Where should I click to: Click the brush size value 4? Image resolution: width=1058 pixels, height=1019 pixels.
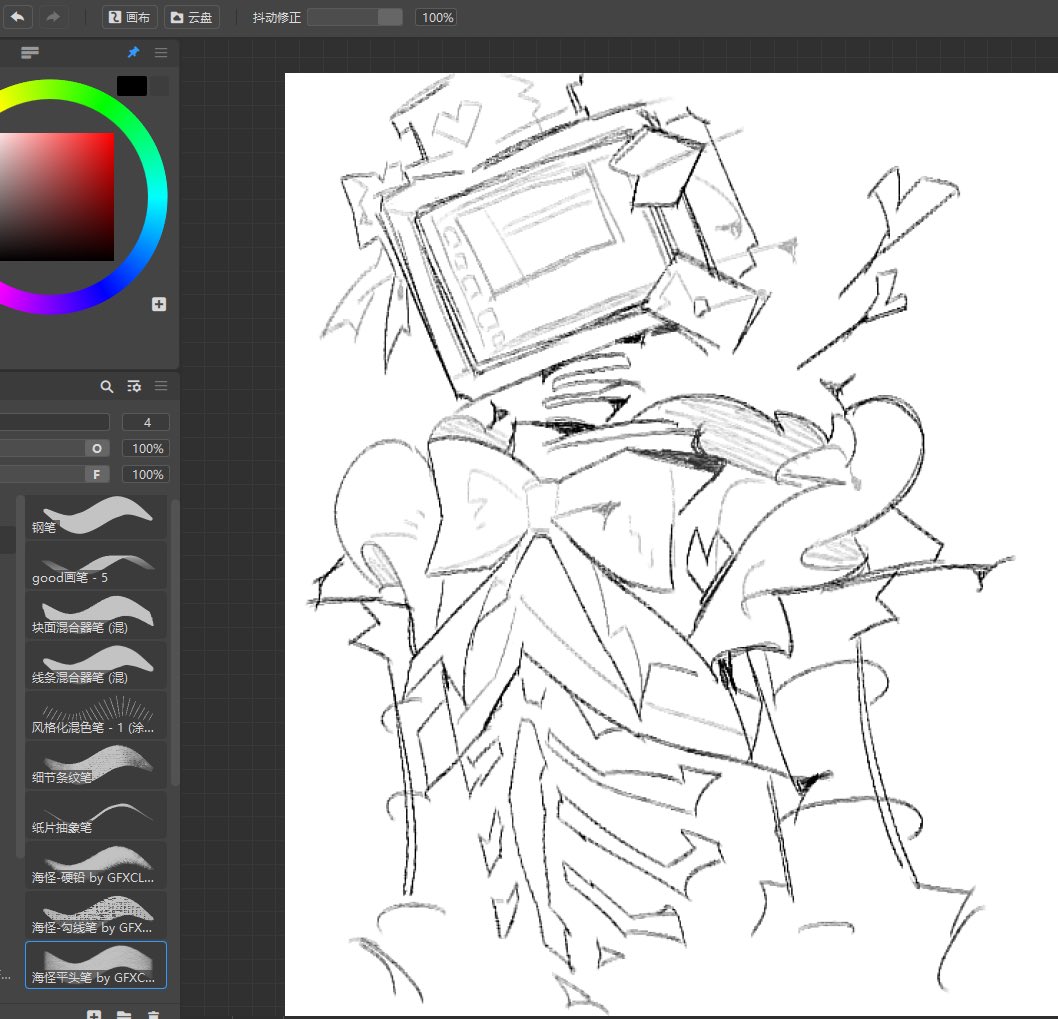click(146, 422)
